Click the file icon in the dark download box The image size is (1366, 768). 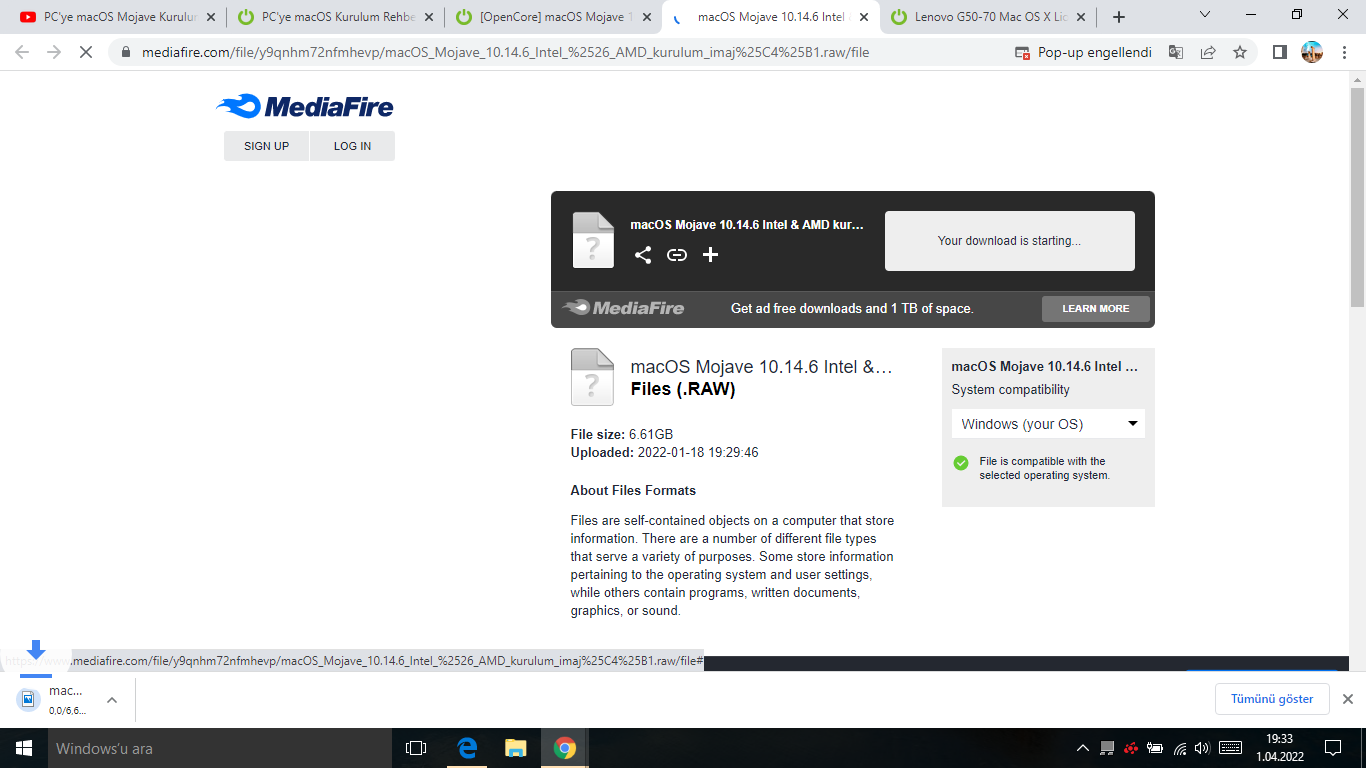(593, 240)
